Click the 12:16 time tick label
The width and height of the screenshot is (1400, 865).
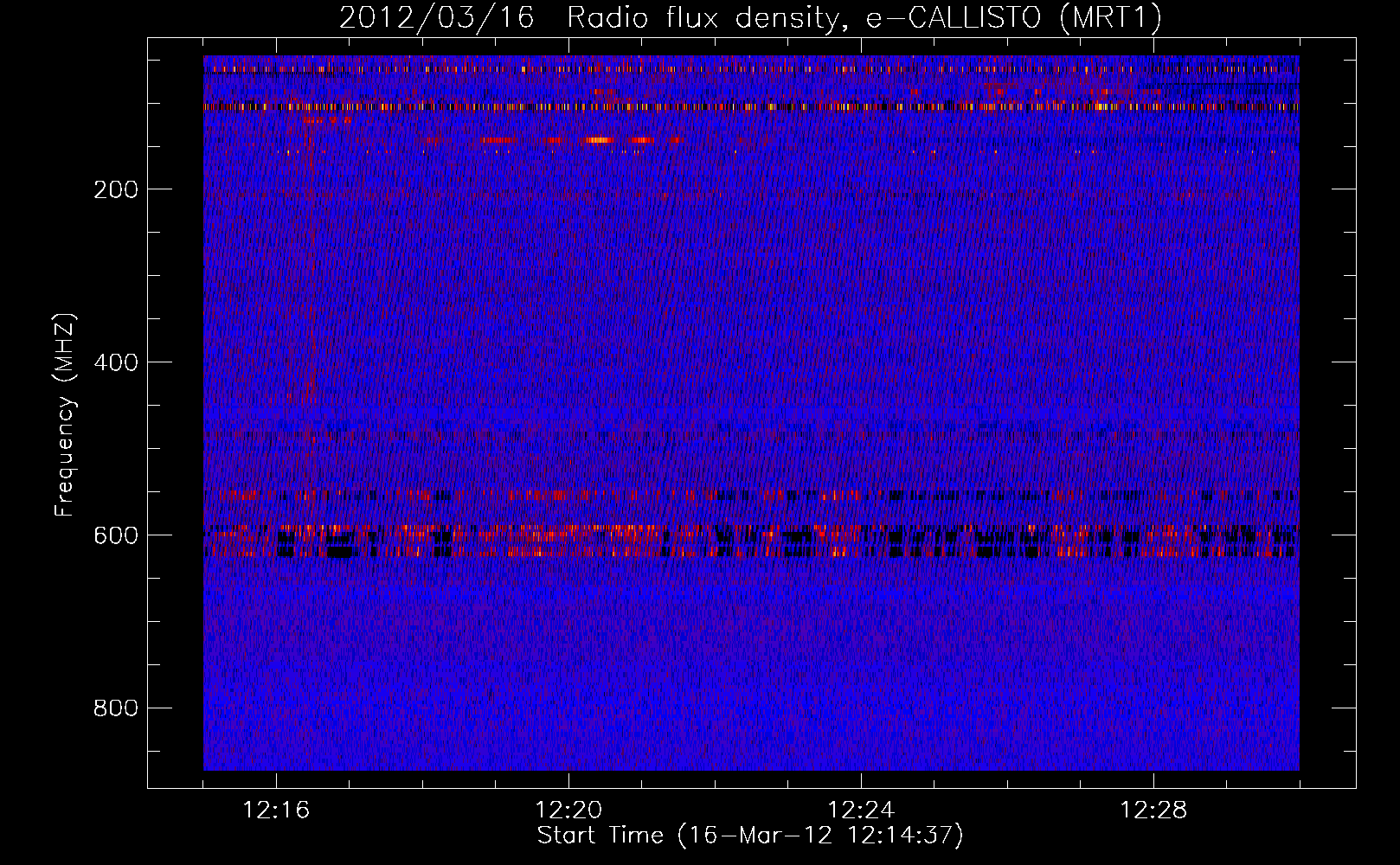[276, 811]
